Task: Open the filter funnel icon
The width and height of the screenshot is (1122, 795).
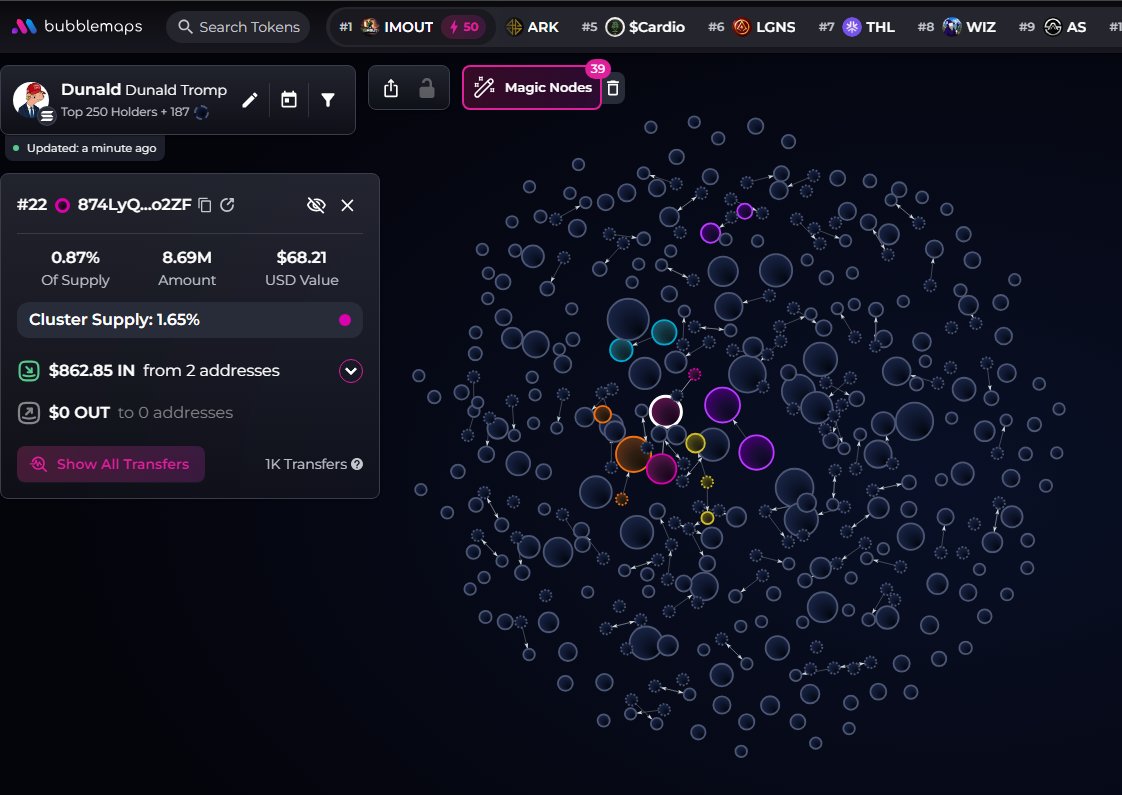Action: click(x=328, y=99)
